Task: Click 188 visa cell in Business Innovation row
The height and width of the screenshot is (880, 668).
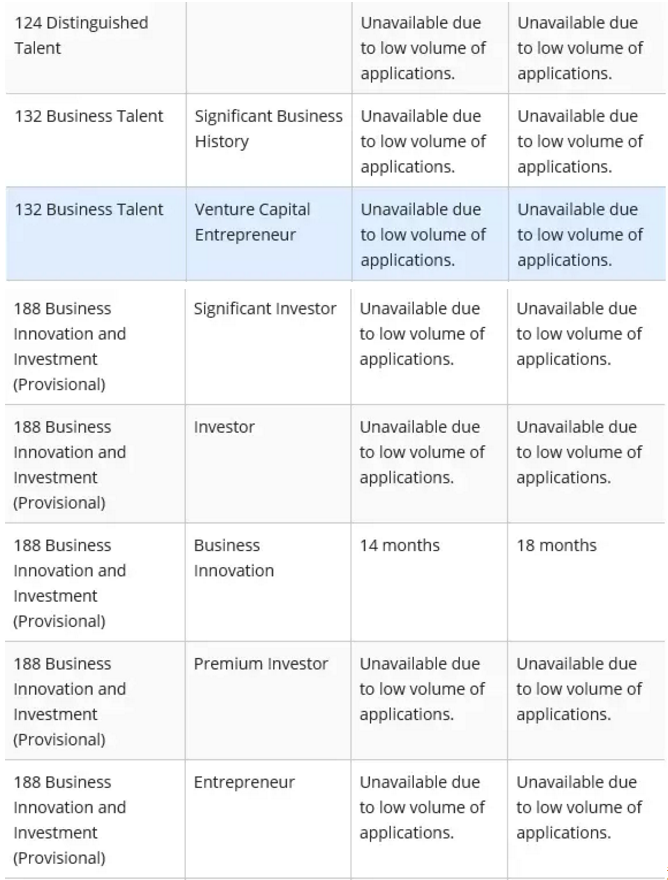Action: click(95, 583)
